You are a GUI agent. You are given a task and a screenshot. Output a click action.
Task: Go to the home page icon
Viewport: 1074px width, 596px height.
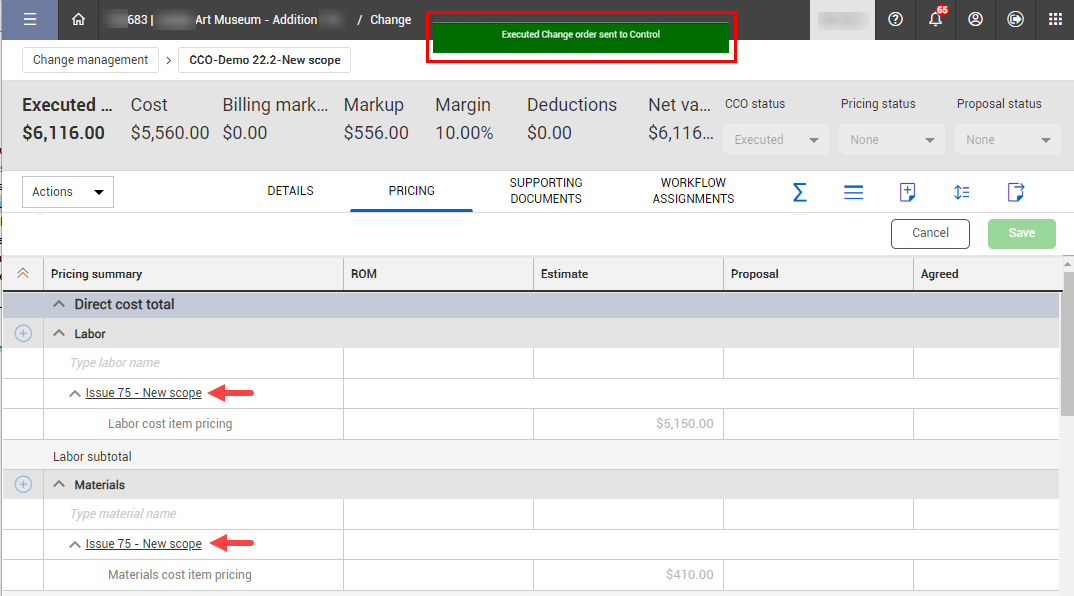click(79, 20)
